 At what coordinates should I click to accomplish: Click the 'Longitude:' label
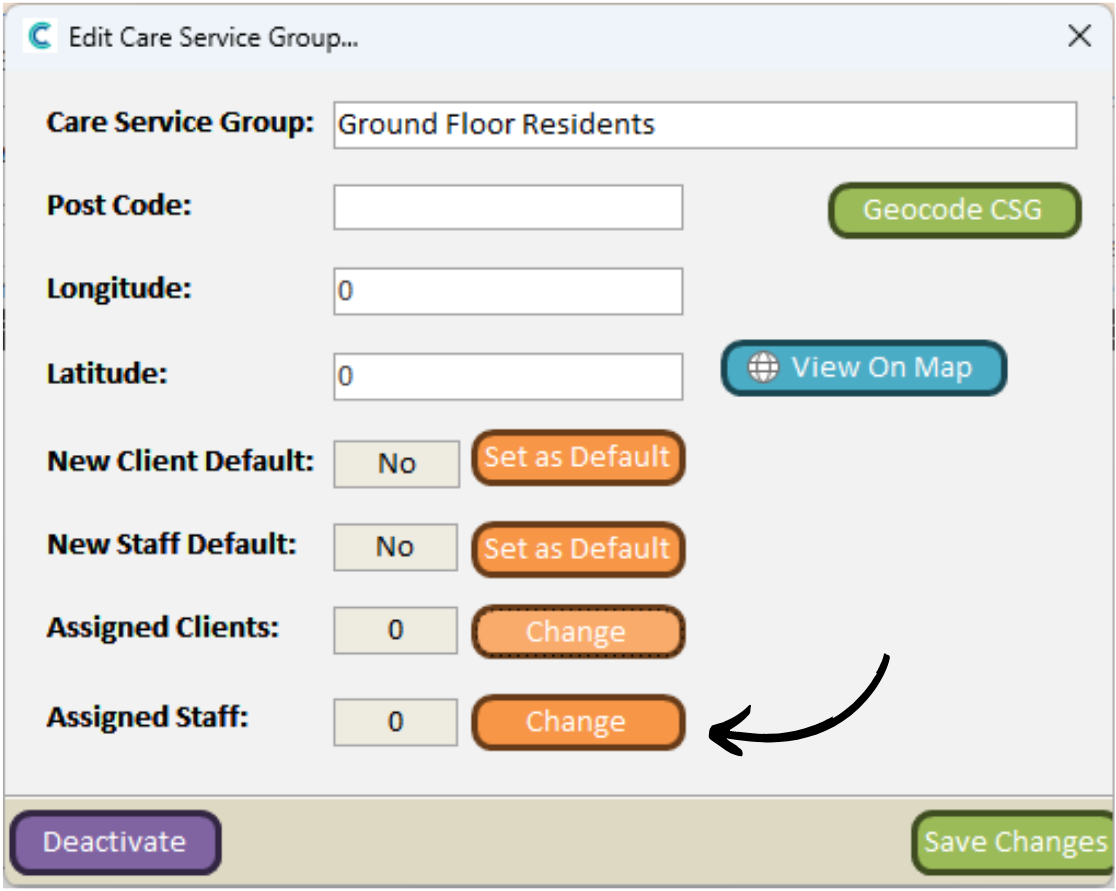click(119, 289)
